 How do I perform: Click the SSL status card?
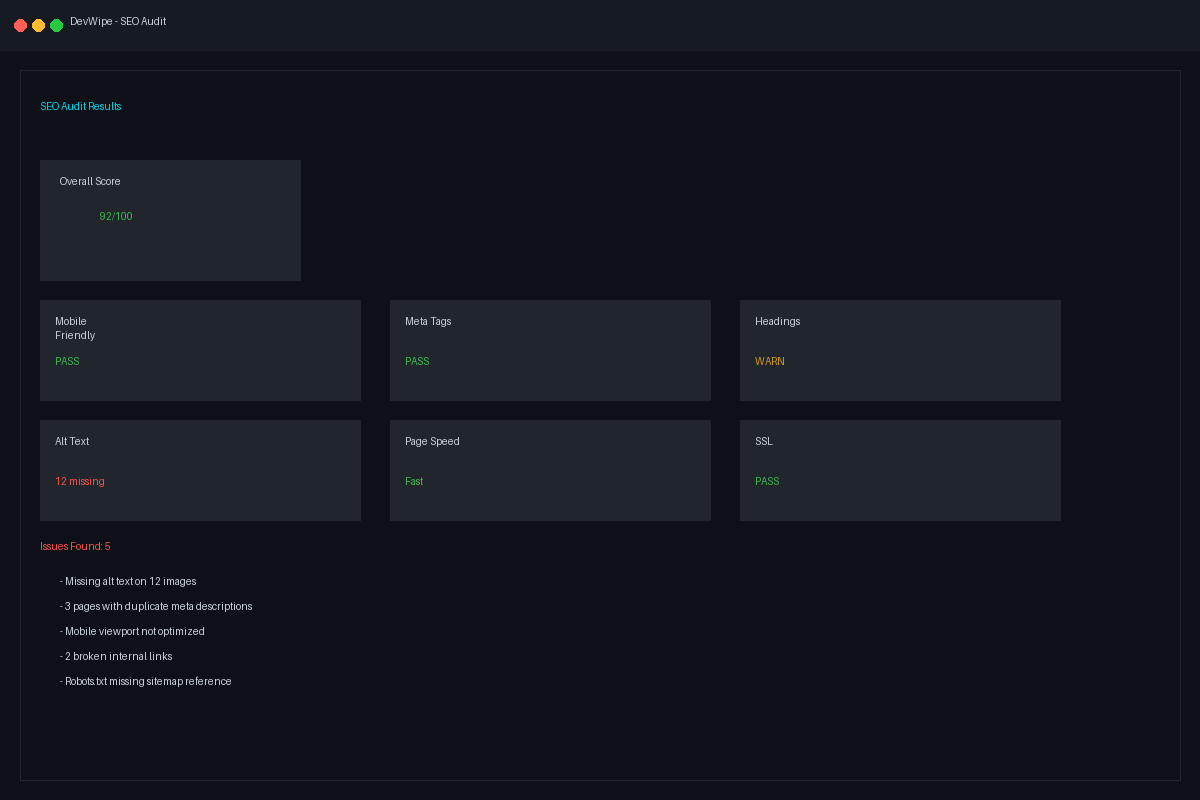pos(900,470)
